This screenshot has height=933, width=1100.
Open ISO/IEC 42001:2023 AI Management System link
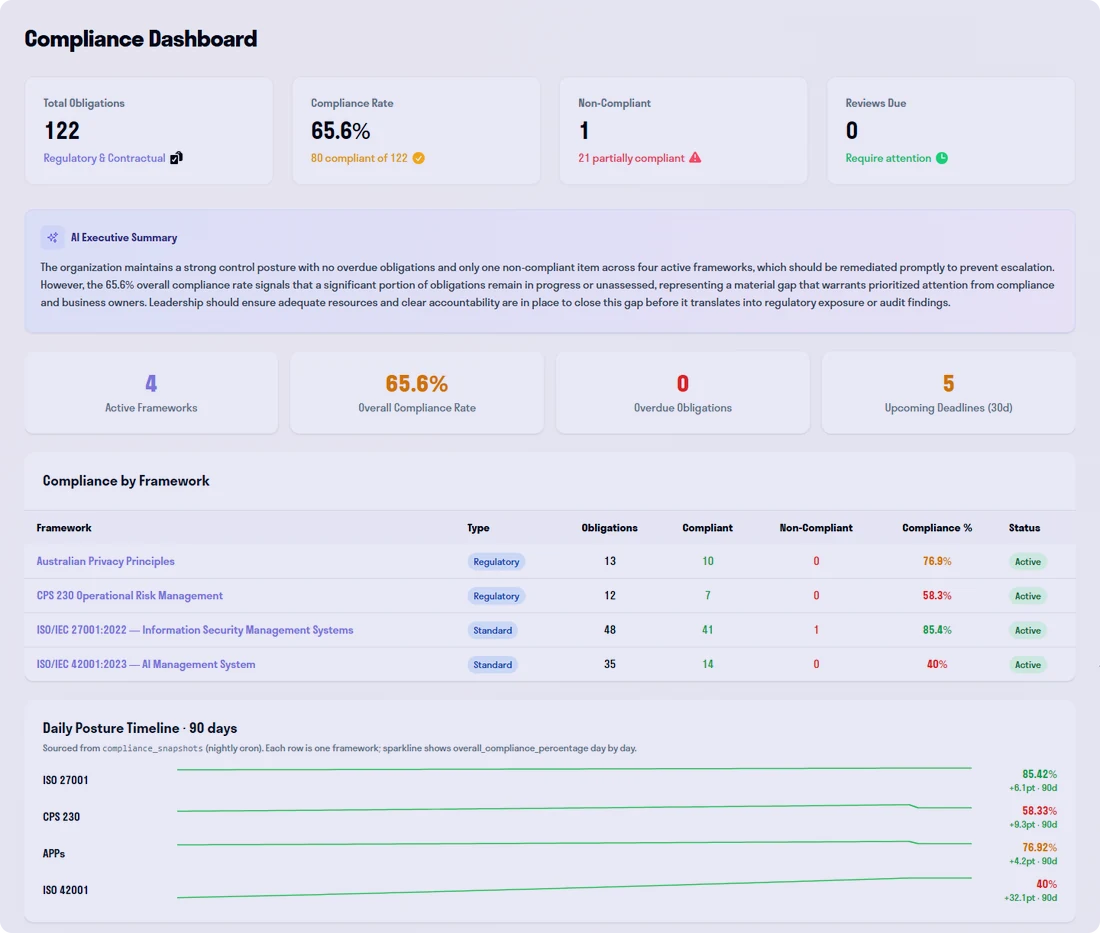(145, 664)
